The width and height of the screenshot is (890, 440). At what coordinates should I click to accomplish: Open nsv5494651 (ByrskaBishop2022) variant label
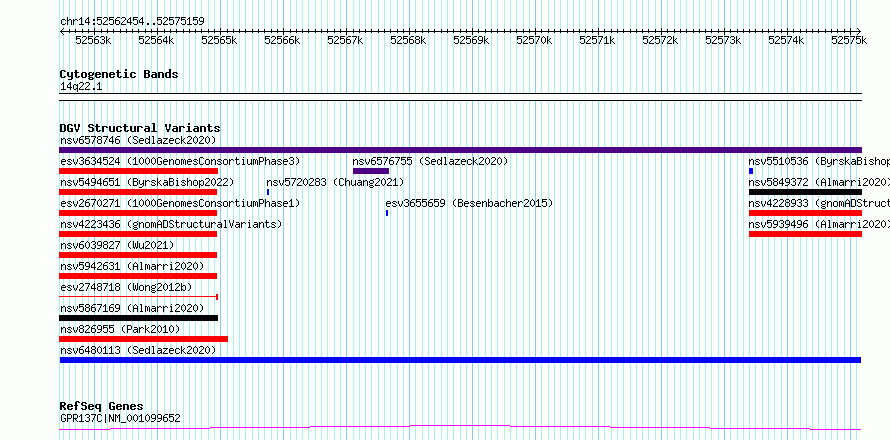click(x=147, y=182)
